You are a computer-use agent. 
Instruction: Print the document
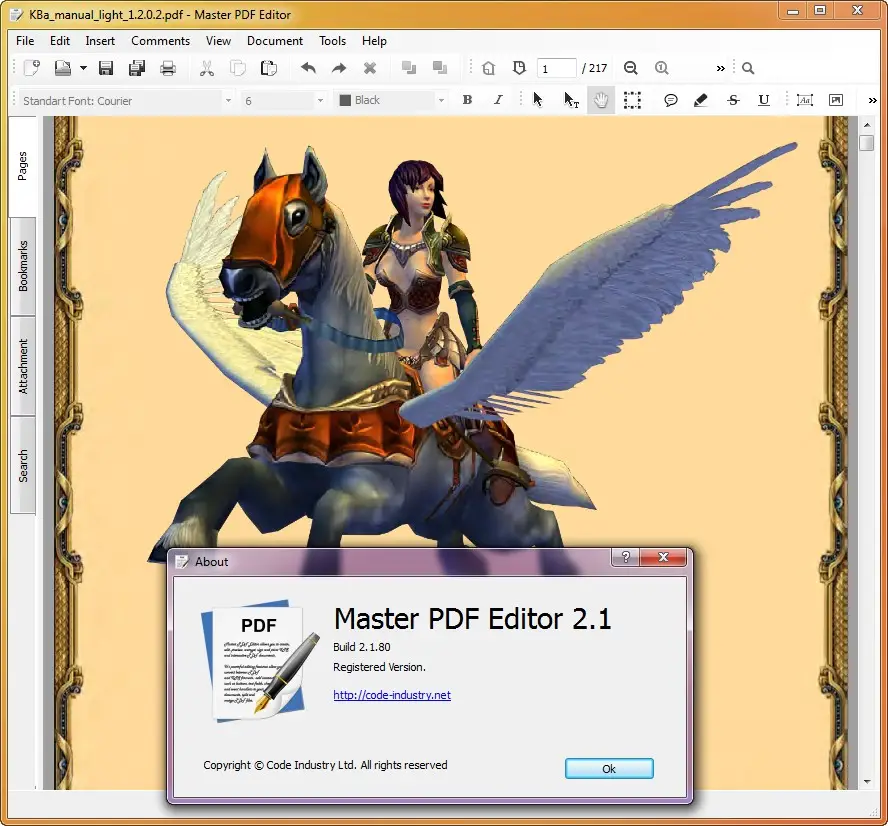pyautogui.click(x=168, y=69)
